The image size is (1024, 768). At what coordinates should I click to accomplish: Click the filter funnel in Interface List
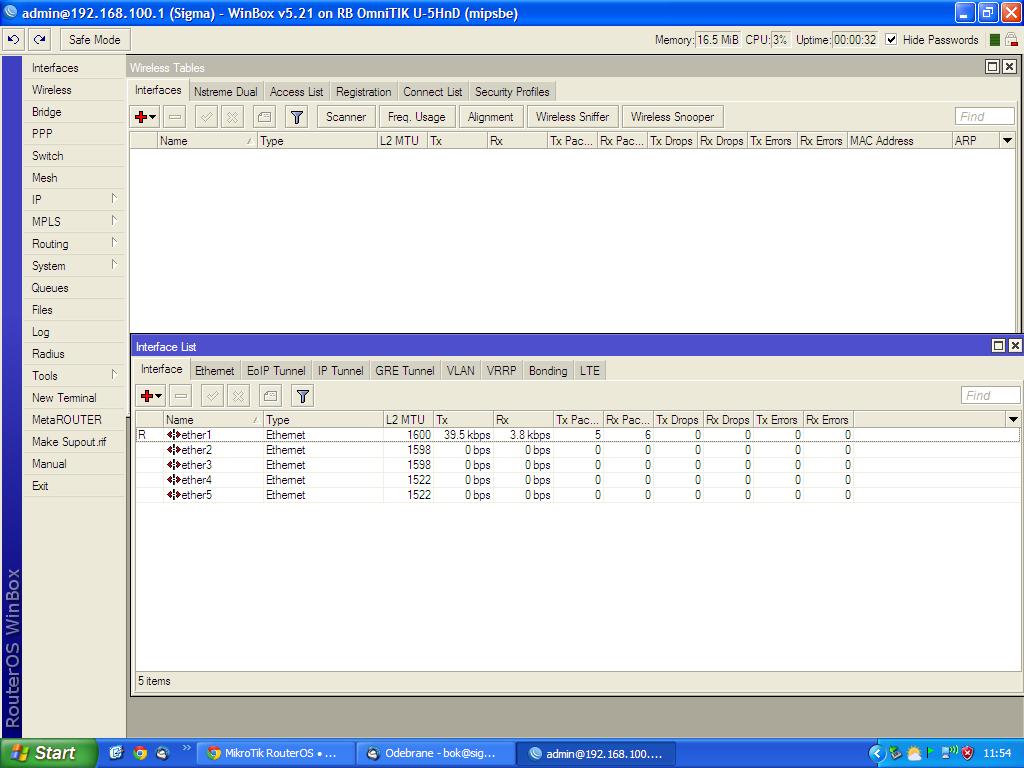click(301, 395)
